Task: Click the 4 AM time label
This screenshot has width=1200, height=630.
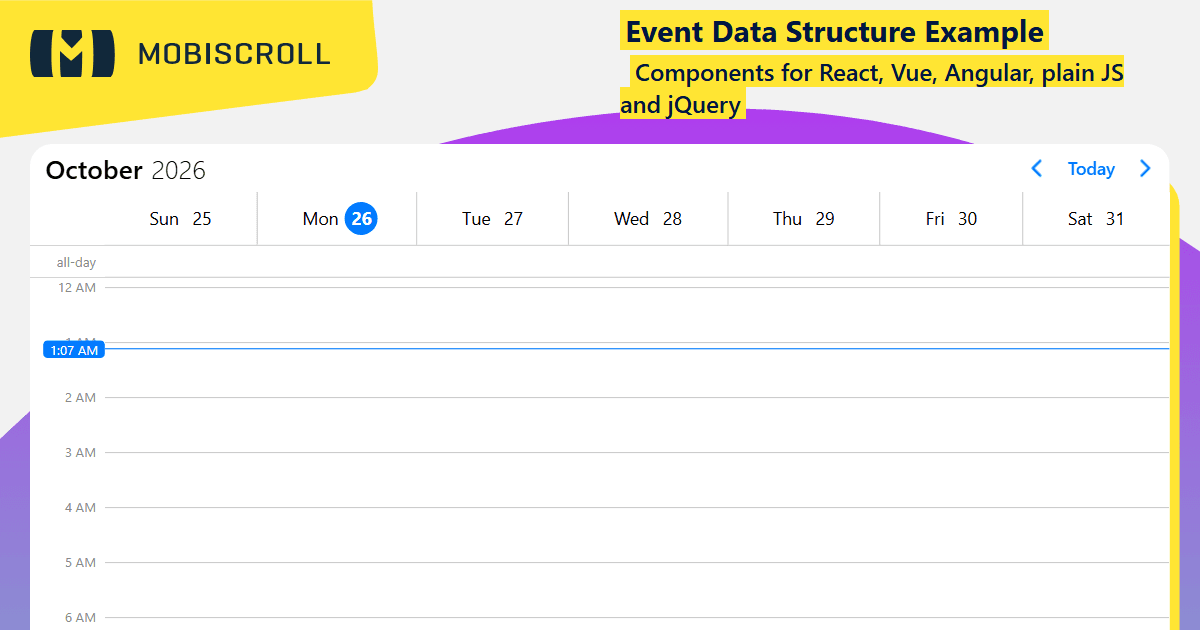Action: pos(80,507)
